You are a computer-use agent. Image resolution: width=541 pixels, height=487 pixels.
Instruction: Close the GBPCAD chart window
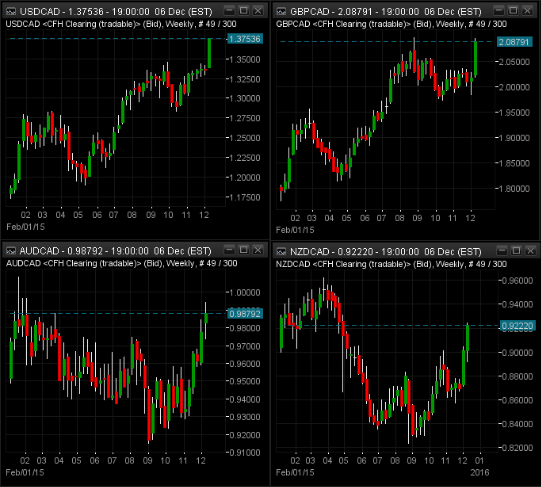528,11
